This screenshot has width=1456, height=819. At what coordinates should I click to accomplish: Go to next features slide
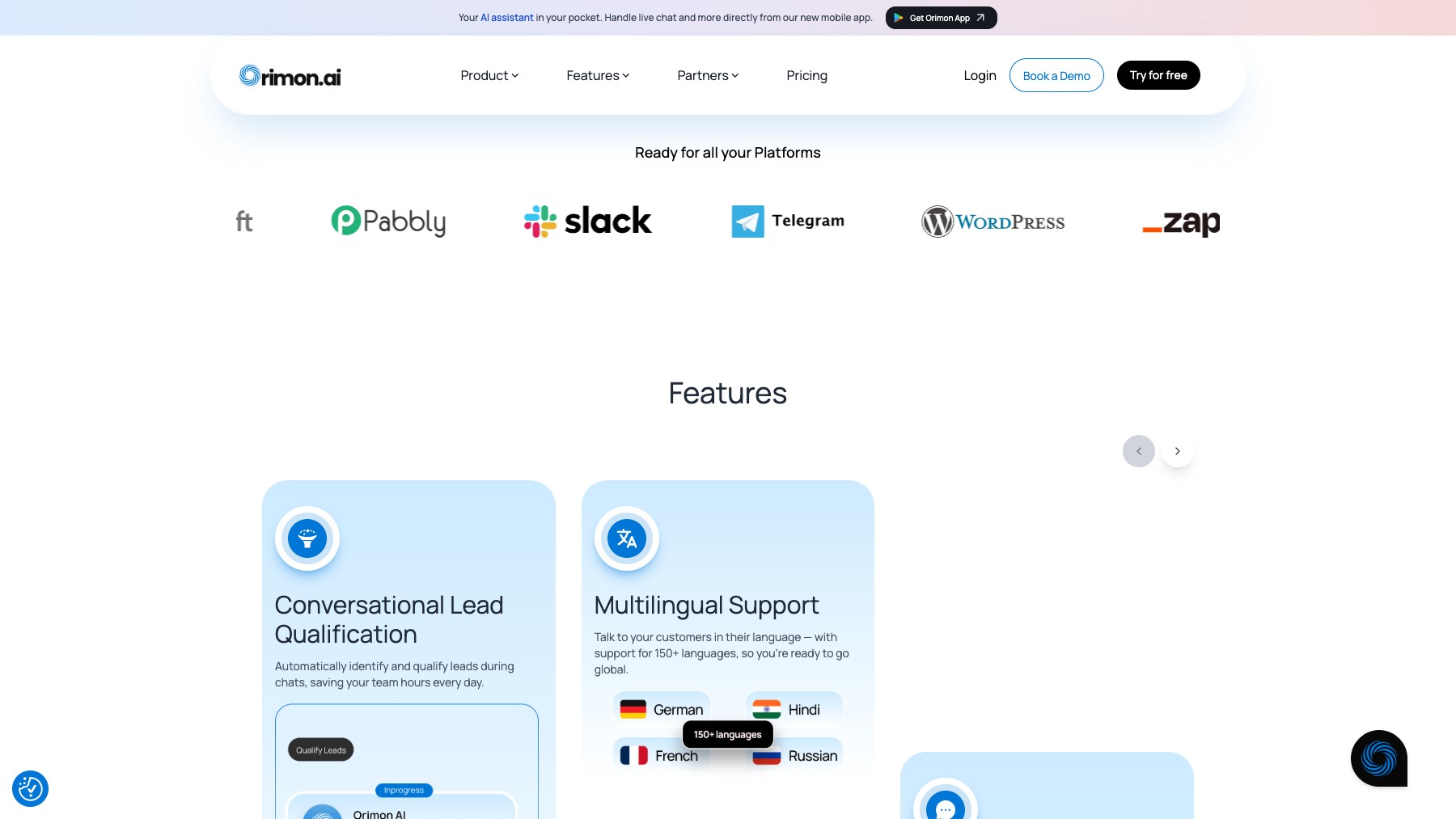[1178, 451]
